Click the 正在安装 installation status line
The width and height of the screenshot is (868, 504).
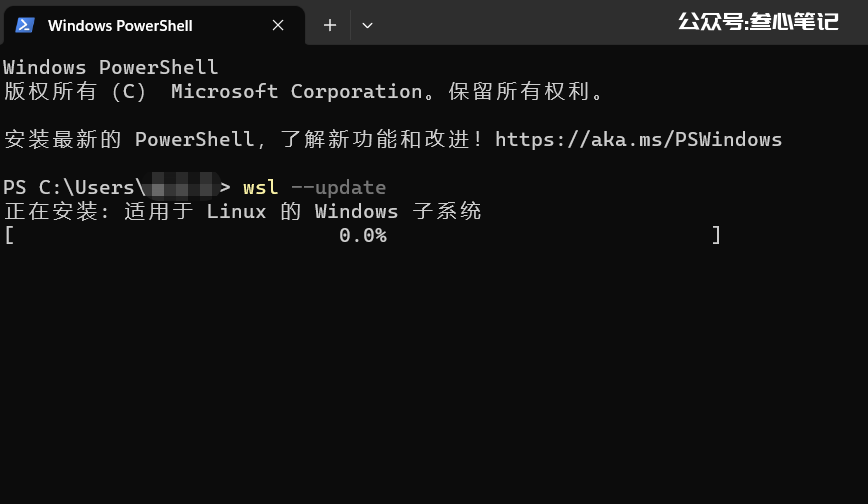(243, 211)
